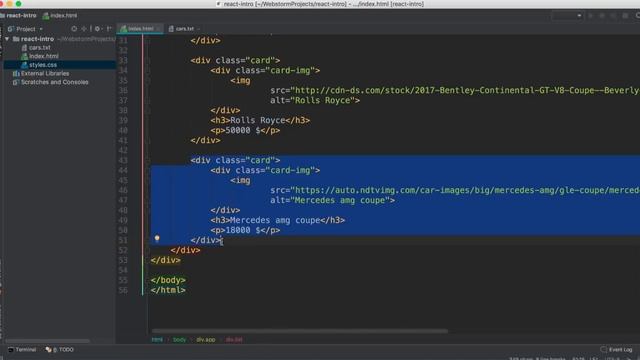Open the Terminal tool window
640x360 pixels.
(22, 350)
